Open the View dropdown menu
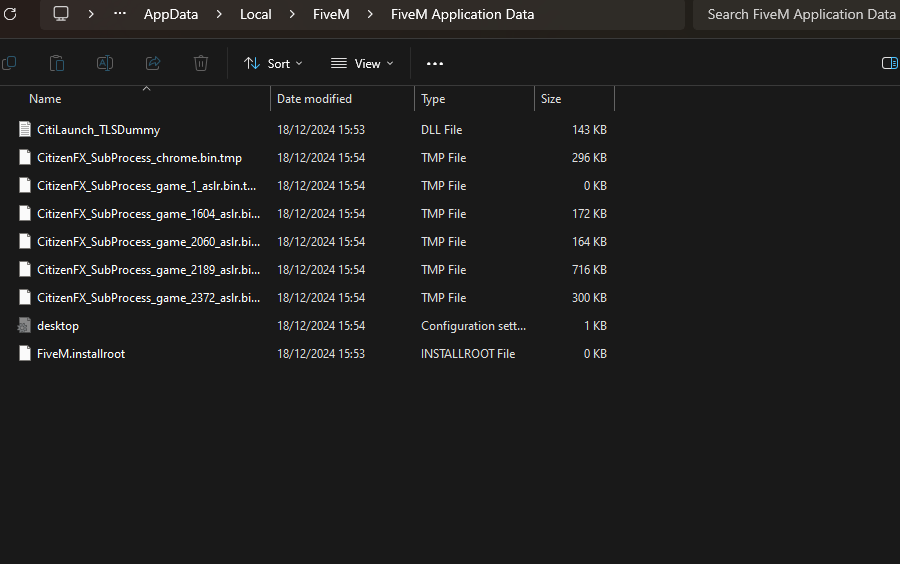900x564 pixels. pyautogui.click(x=362, y=63)
